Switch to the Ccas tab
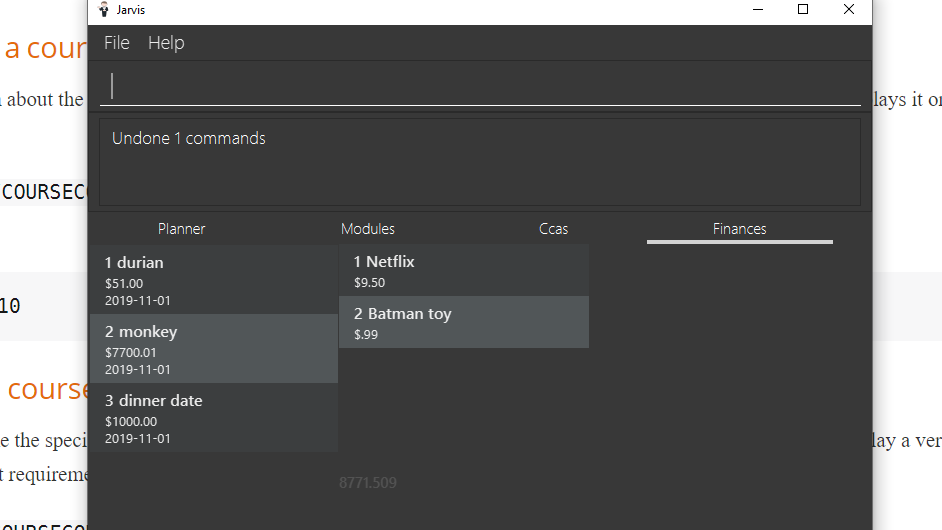This screenshot has height=530, width=942. click(x=553, y=229)
